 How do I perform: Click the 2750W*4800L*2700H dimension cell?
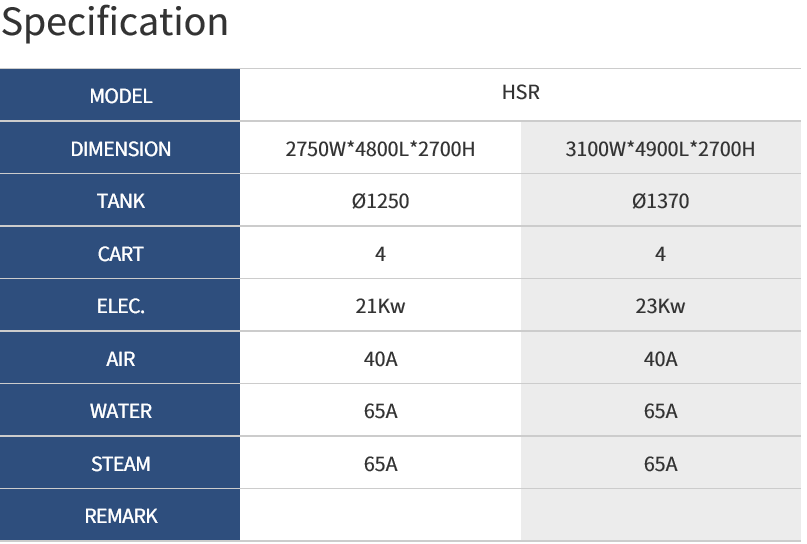tap(380, 149)
